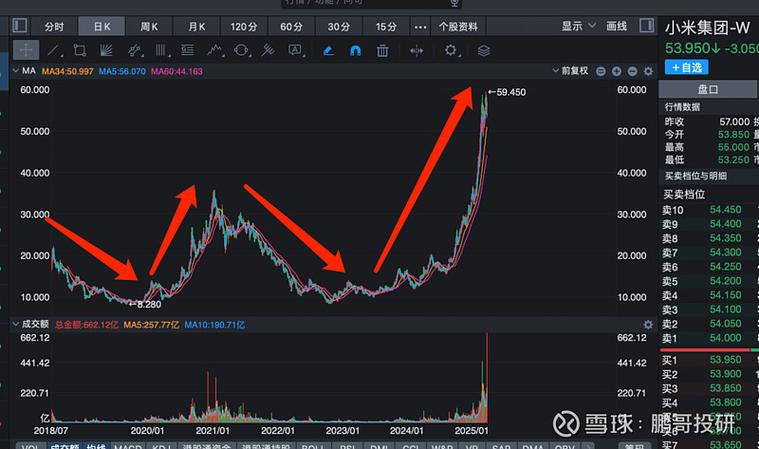759x449 pixels.
Task: Select the rectangle shape drawing tool
Action: tap(80, 50)
